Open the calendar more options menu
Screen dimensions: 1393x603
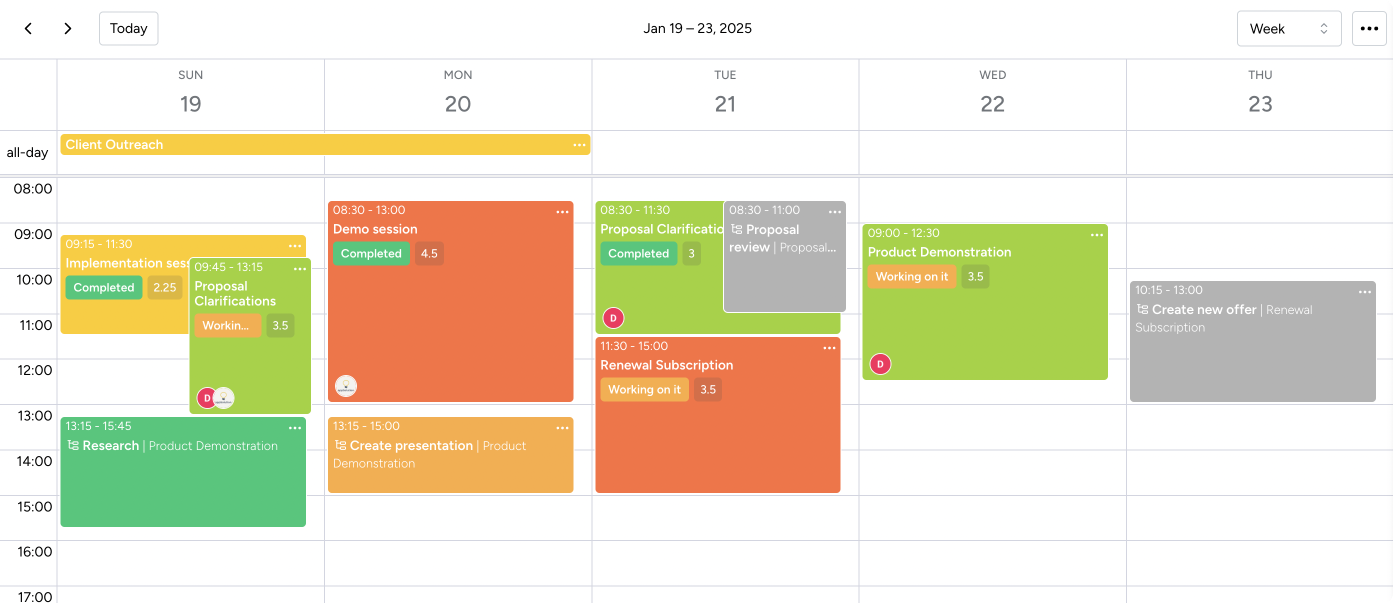tap(1369, 29)
